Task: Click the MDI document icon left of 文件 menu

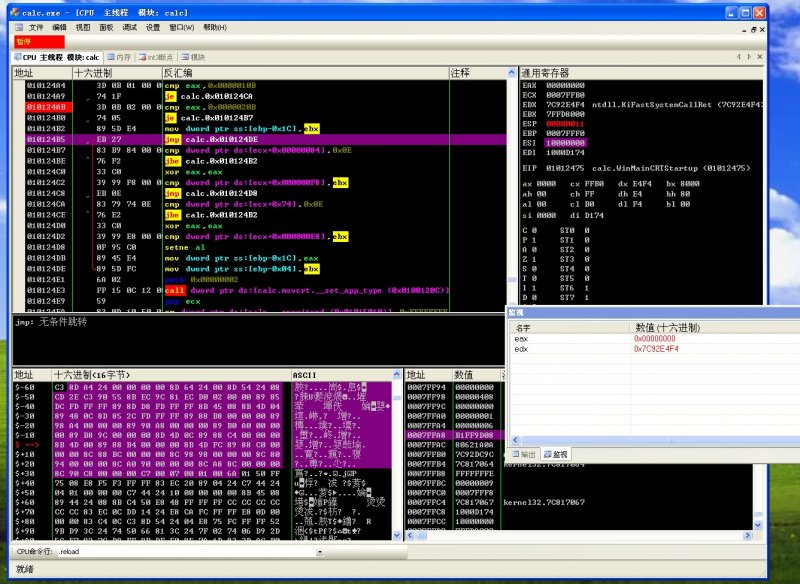Action: 19,28
